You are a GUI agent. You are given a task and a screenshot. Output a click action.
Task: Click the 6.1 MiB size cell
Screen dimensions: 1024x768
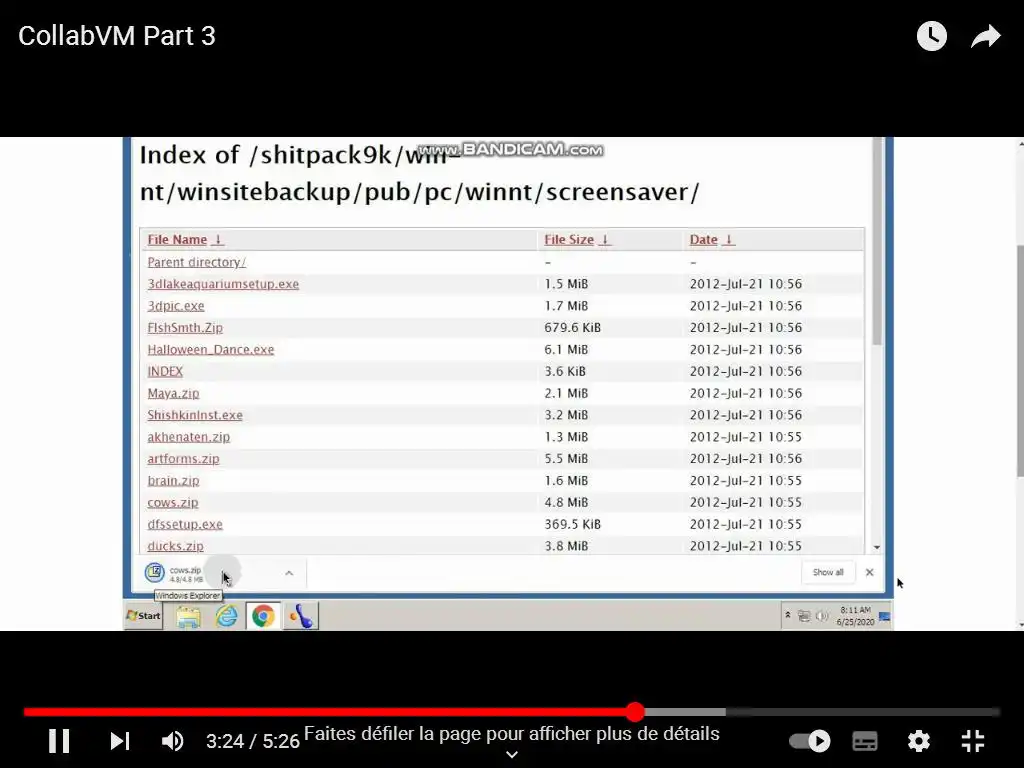click(566, 349)
